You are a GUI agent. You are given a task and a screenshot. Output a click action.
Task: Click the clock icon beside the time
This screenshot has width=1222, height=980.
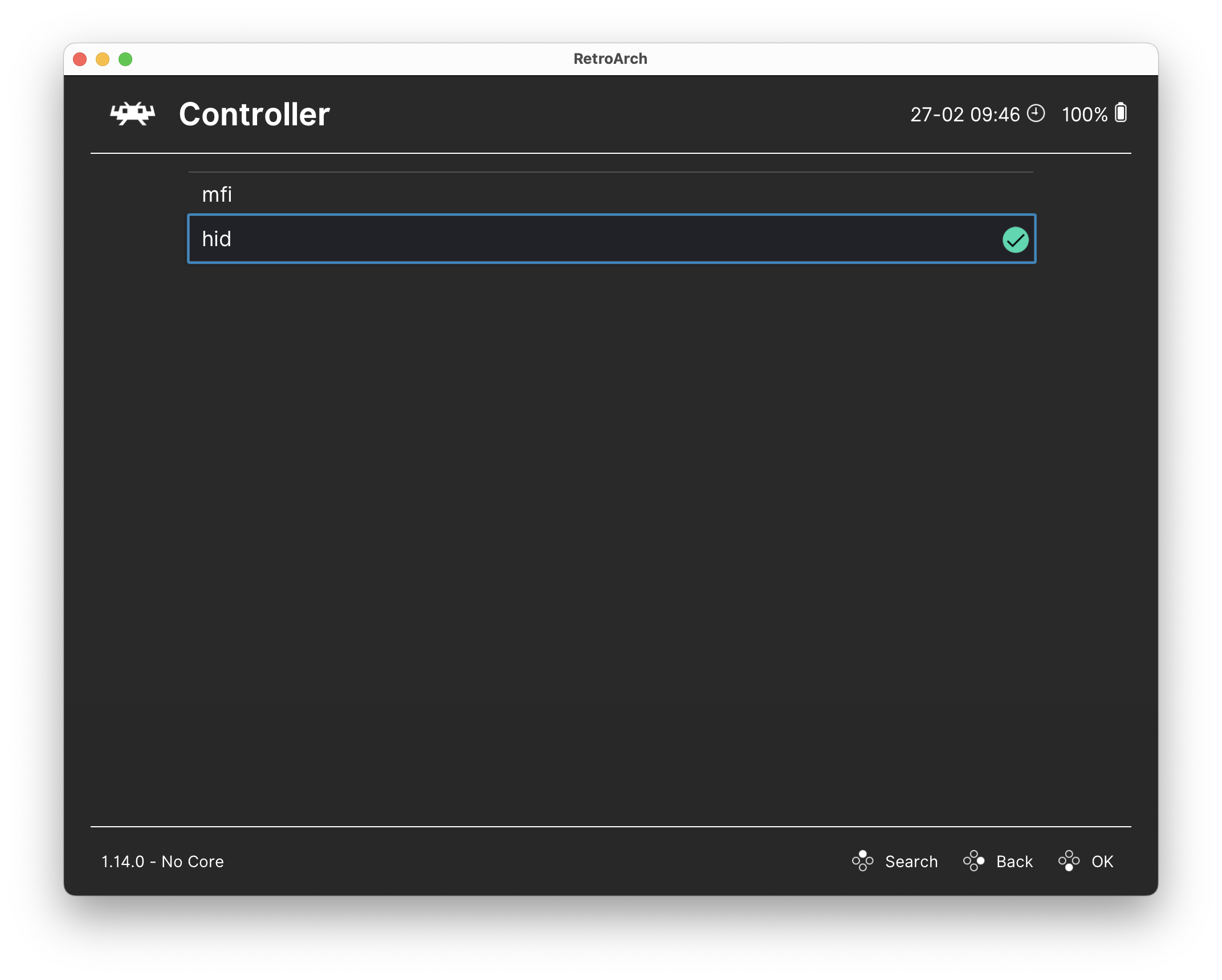(x=1036, y=114)
